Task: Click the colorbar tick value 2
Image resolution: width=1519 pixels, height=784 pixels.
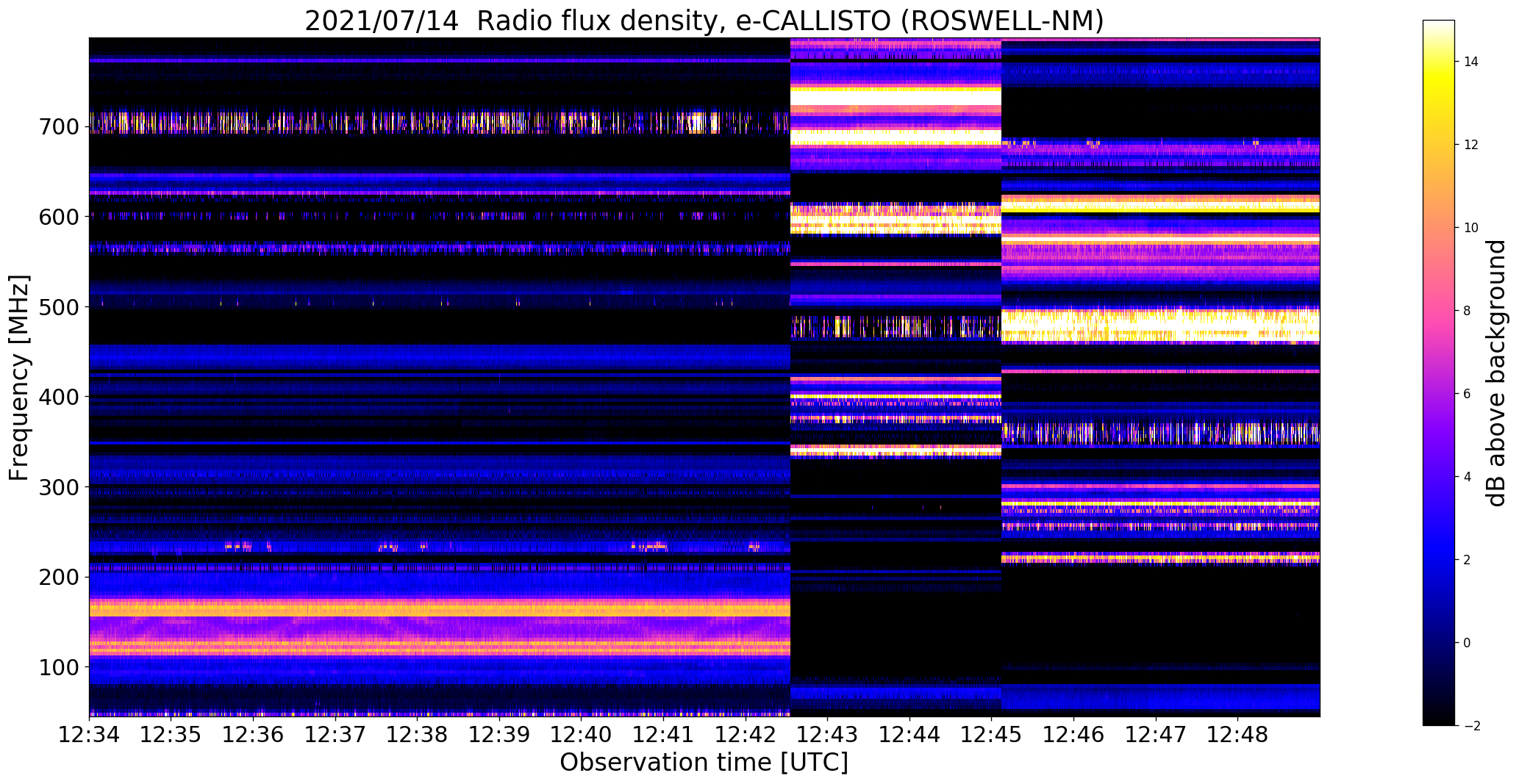Action: [x=1468, y=560]
